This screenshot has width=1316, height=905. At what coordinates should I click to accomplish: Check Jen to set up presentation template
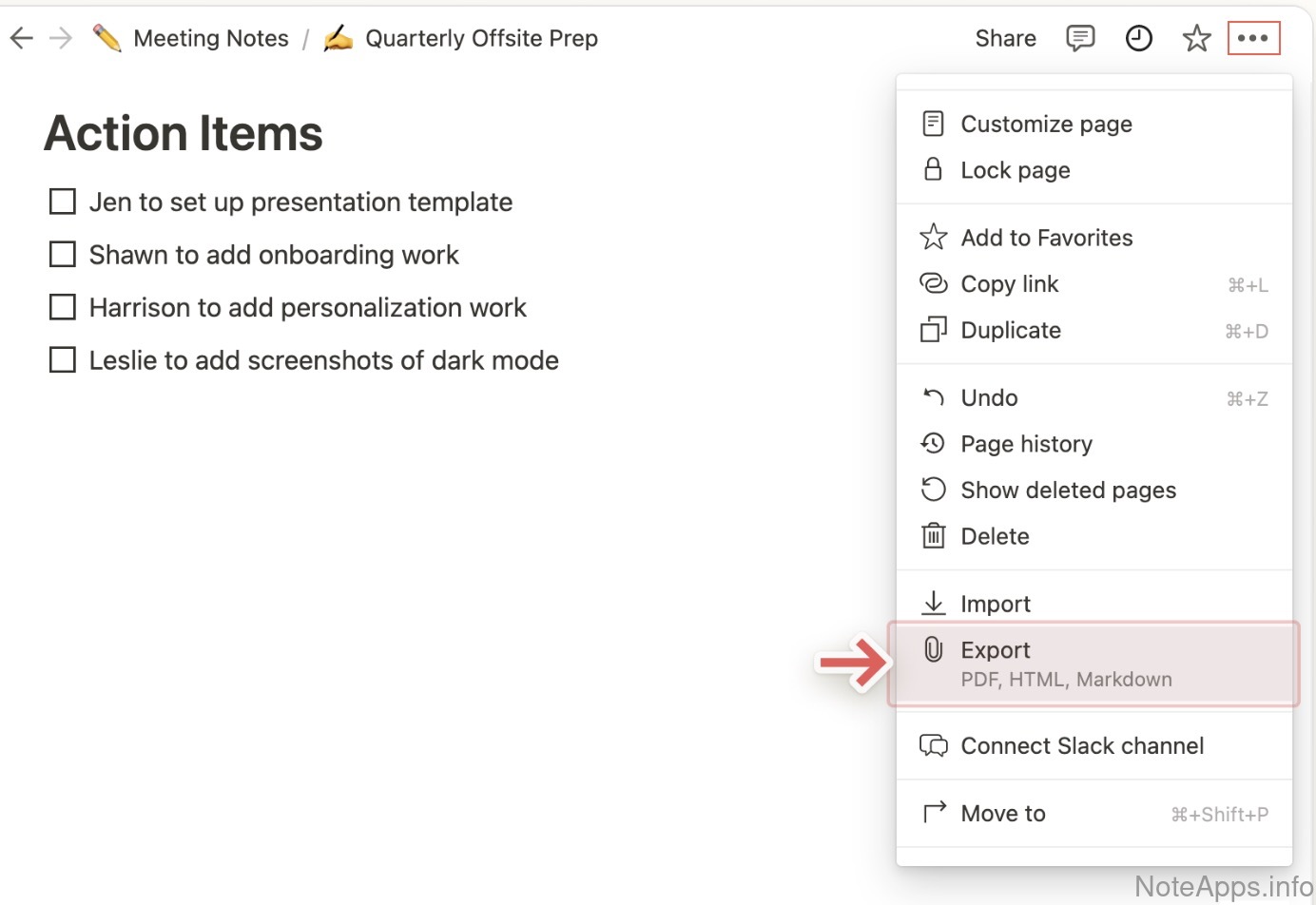[63, 202]
